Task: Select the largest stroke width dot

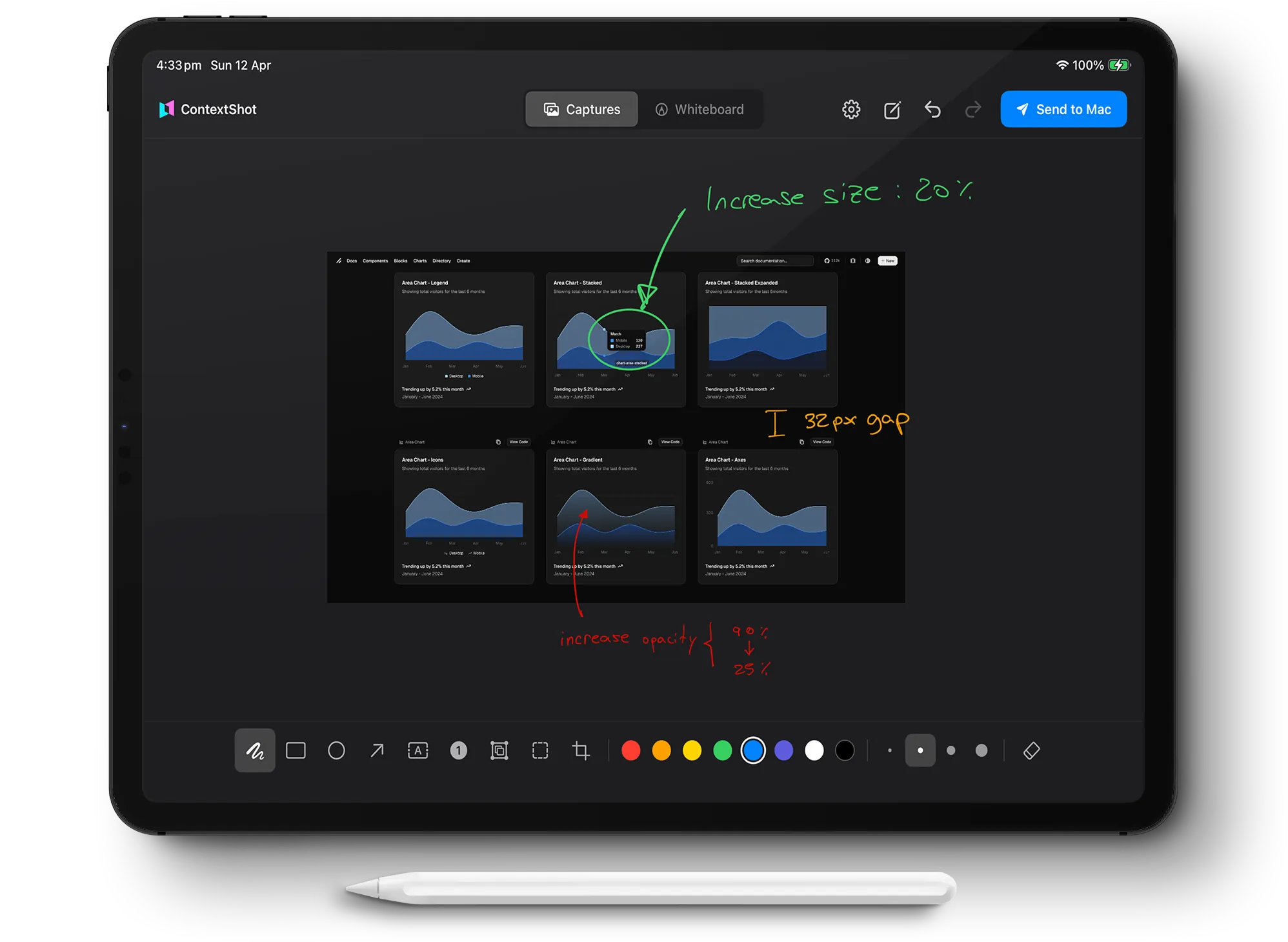Action: point(981,750)
